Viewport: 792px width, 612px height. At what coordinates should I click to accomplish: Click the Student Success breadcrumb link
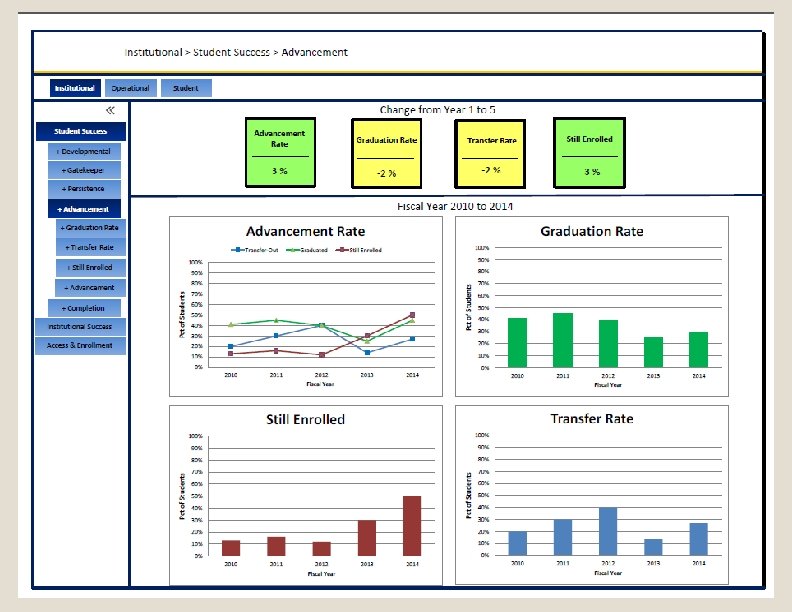click(x=231, y=52)
